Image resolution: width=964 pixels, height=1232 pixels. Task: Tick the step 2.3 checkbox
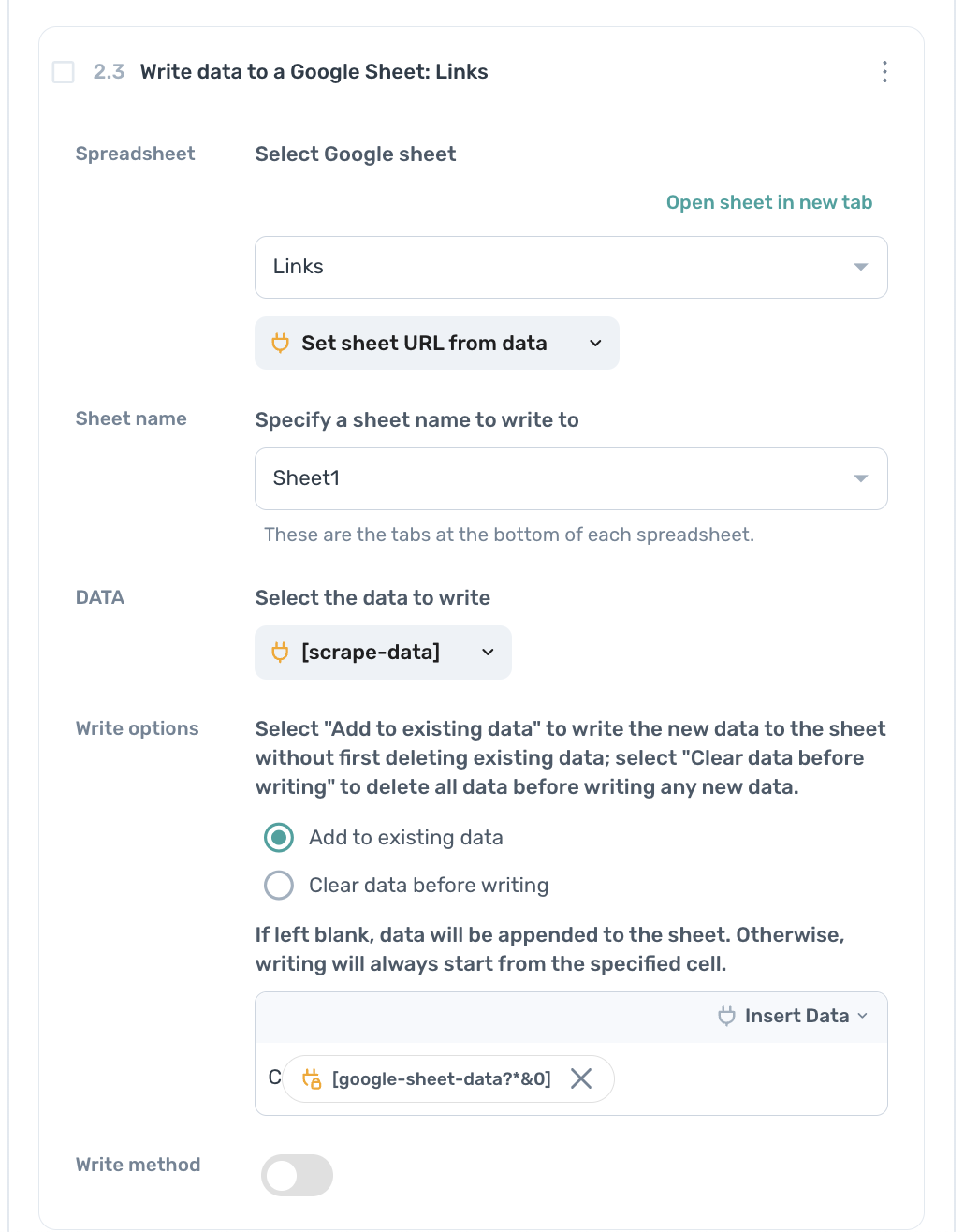(64, 72)
